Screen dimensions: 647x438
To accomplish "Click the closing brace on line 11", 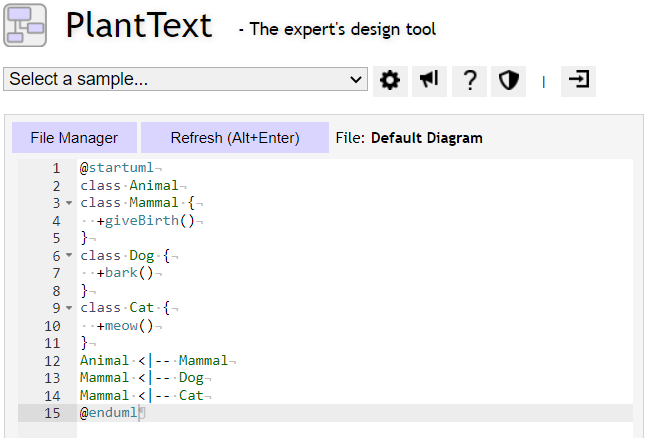I will click(84, 343).
